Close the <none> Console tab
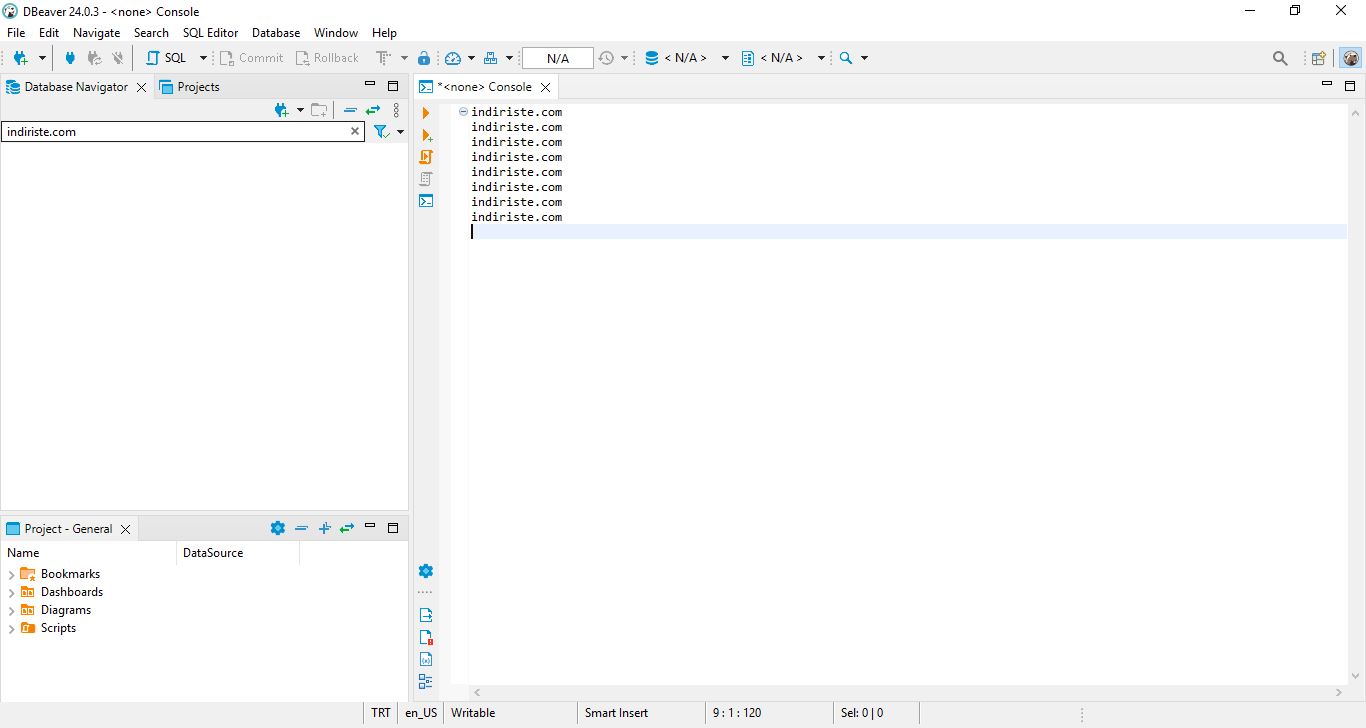 [x=545, y=87]
